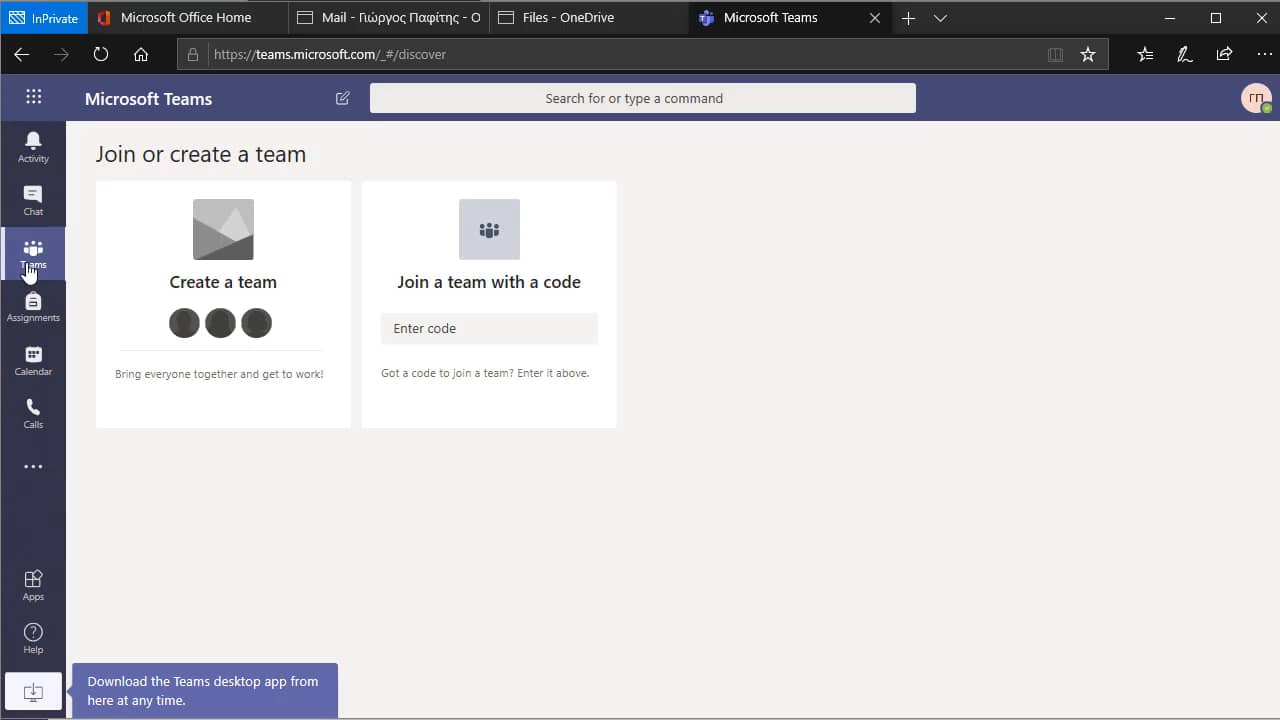Click the InPrivate badge
This screenshot has width=1280, height=720.
pos(46,18)
